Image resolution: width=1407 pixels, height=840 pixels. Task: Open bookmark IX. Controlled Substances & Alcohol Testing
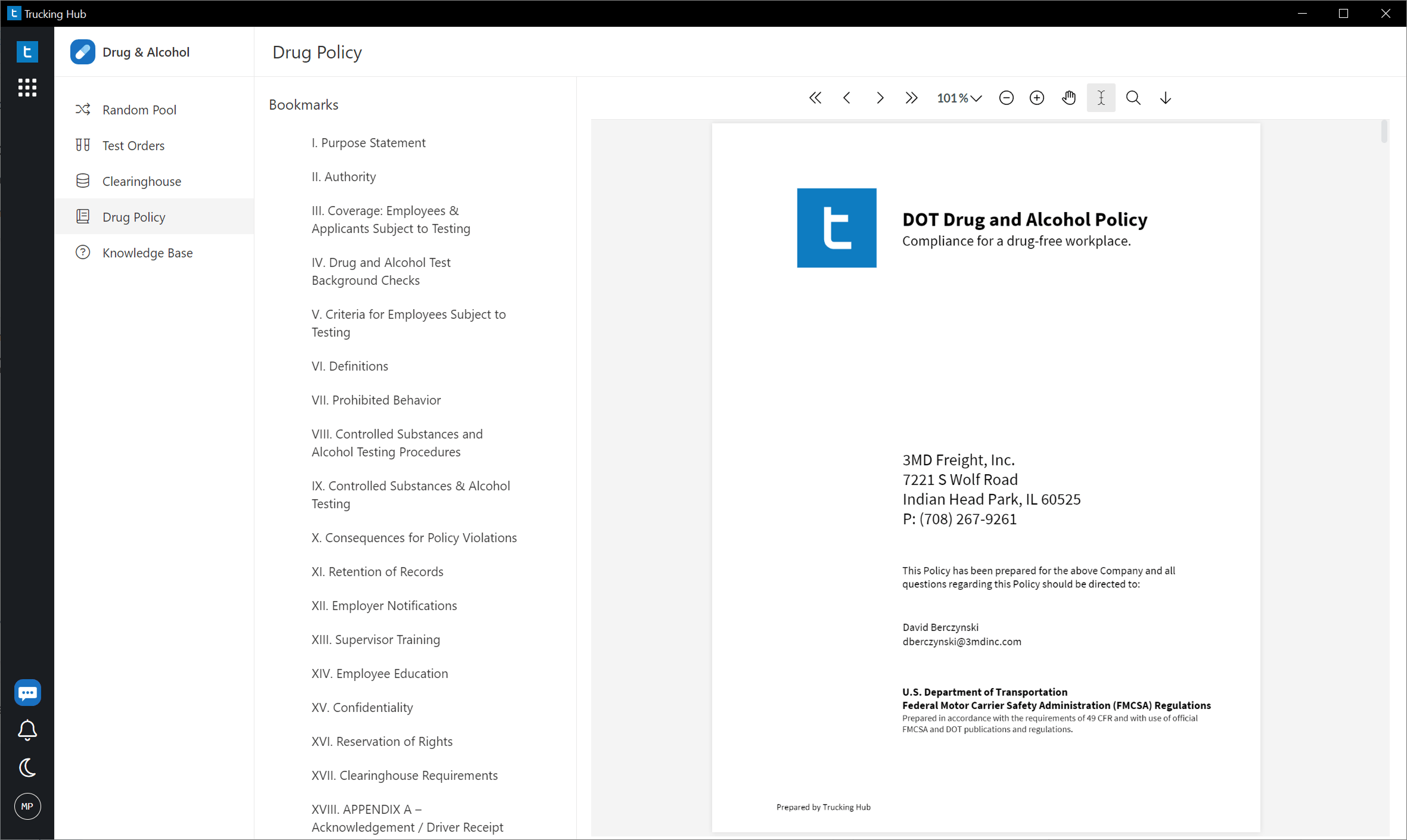[x=411, y=495]
